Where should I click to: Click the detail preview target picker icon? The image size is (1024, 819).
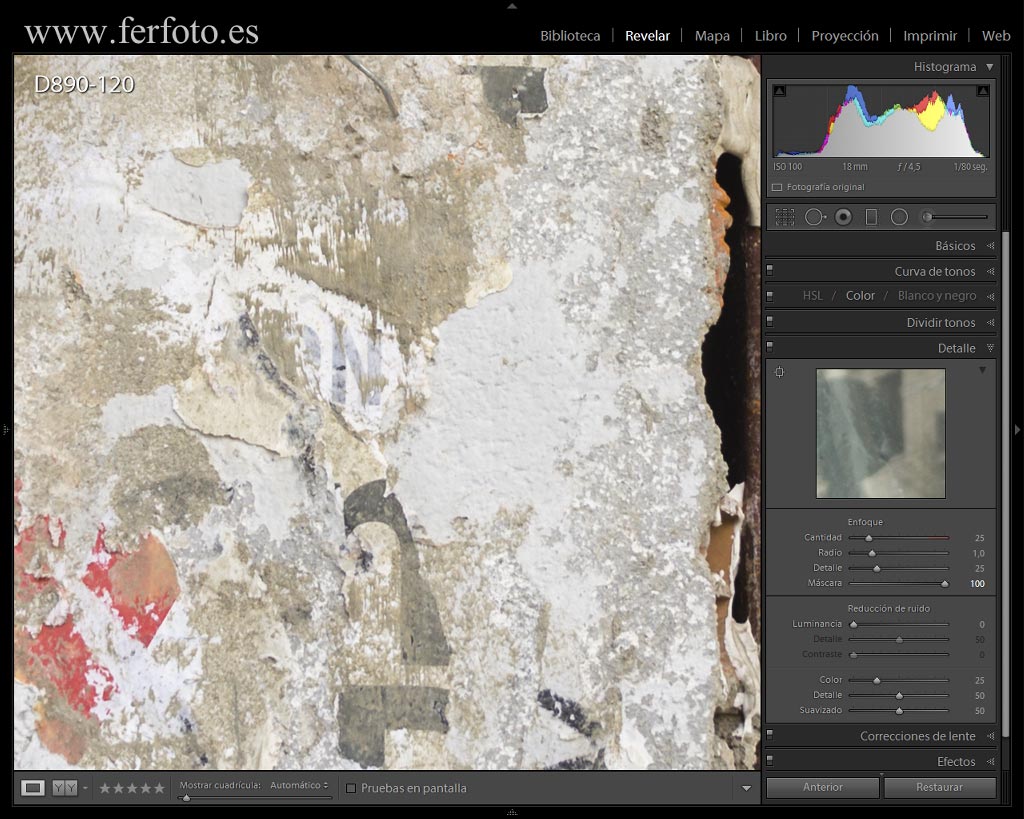coord(779,372)
